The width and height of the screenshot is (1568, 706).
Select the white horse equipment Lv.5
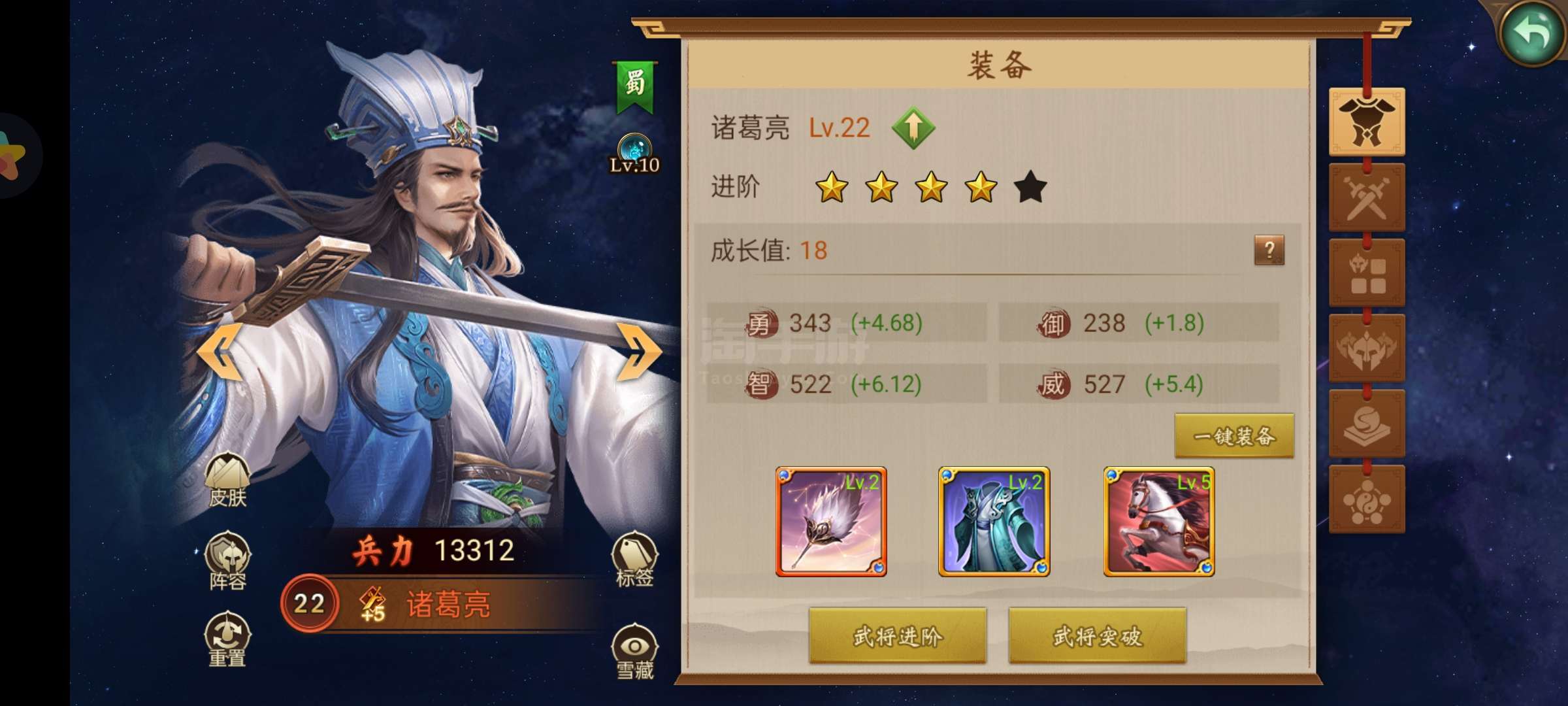(1159, 522)
